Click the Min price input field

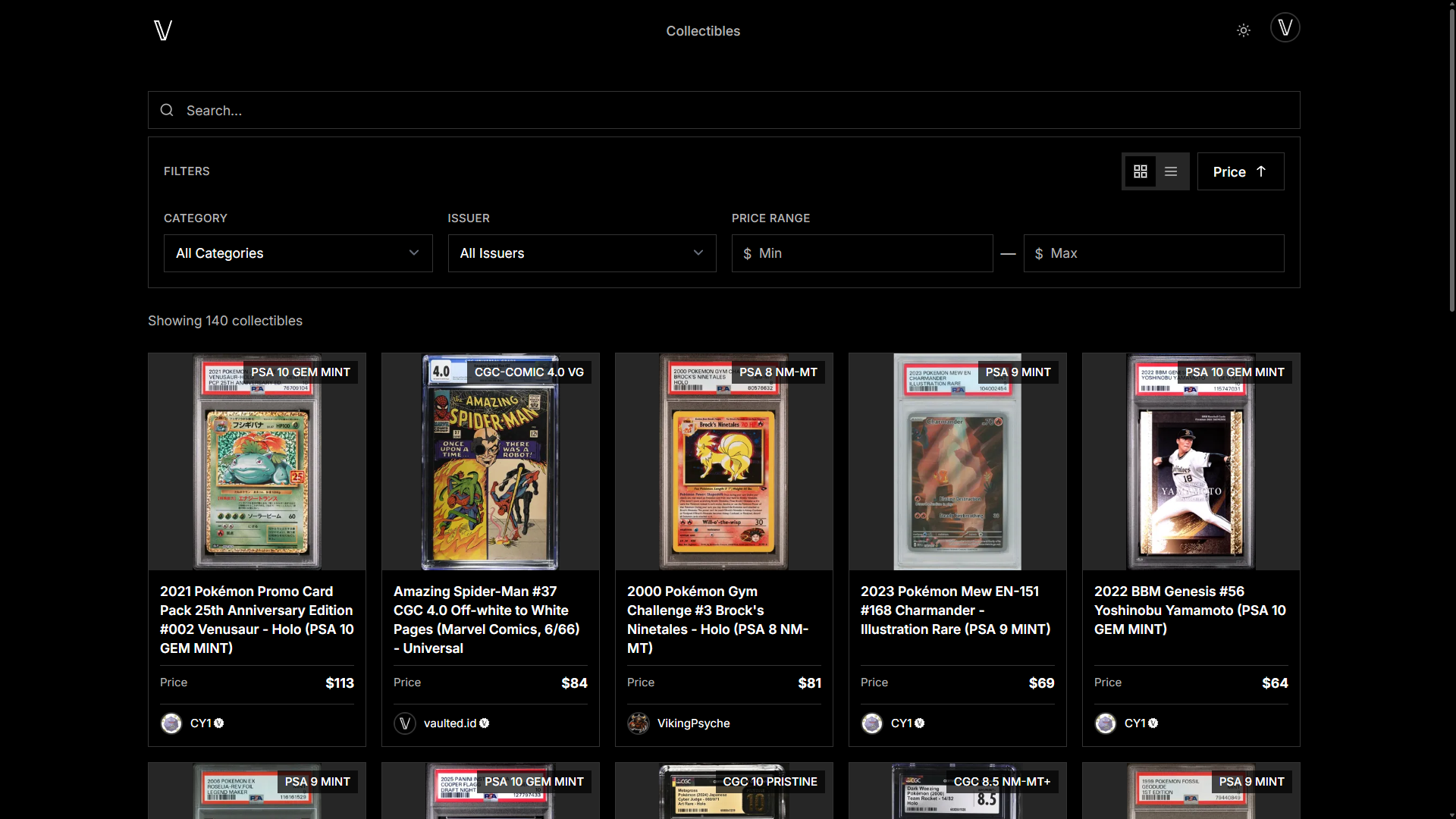[x=862, y=253]
